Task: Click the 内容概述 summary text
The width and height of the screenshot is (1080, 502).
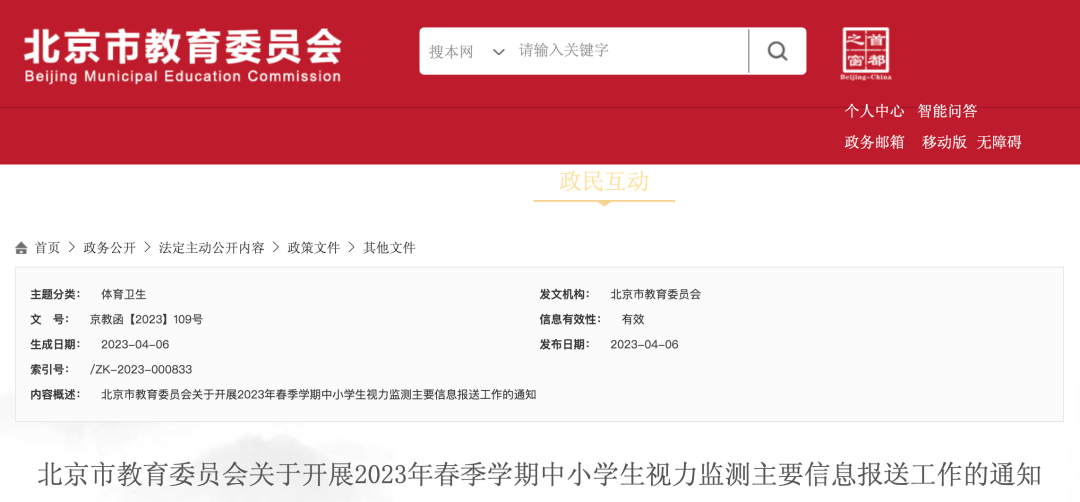Action: pos(318,395)
